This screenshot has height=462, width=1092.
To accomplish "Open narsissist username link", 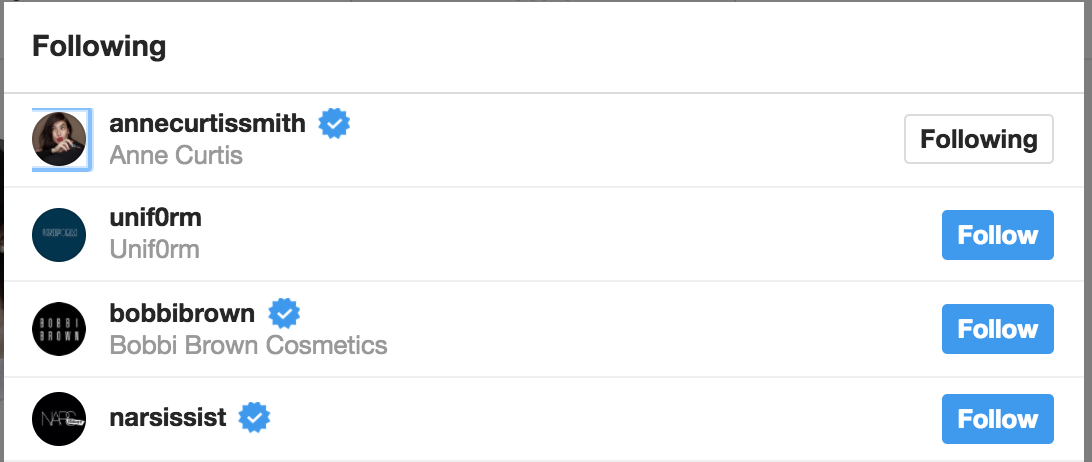I will pos(168,417).
